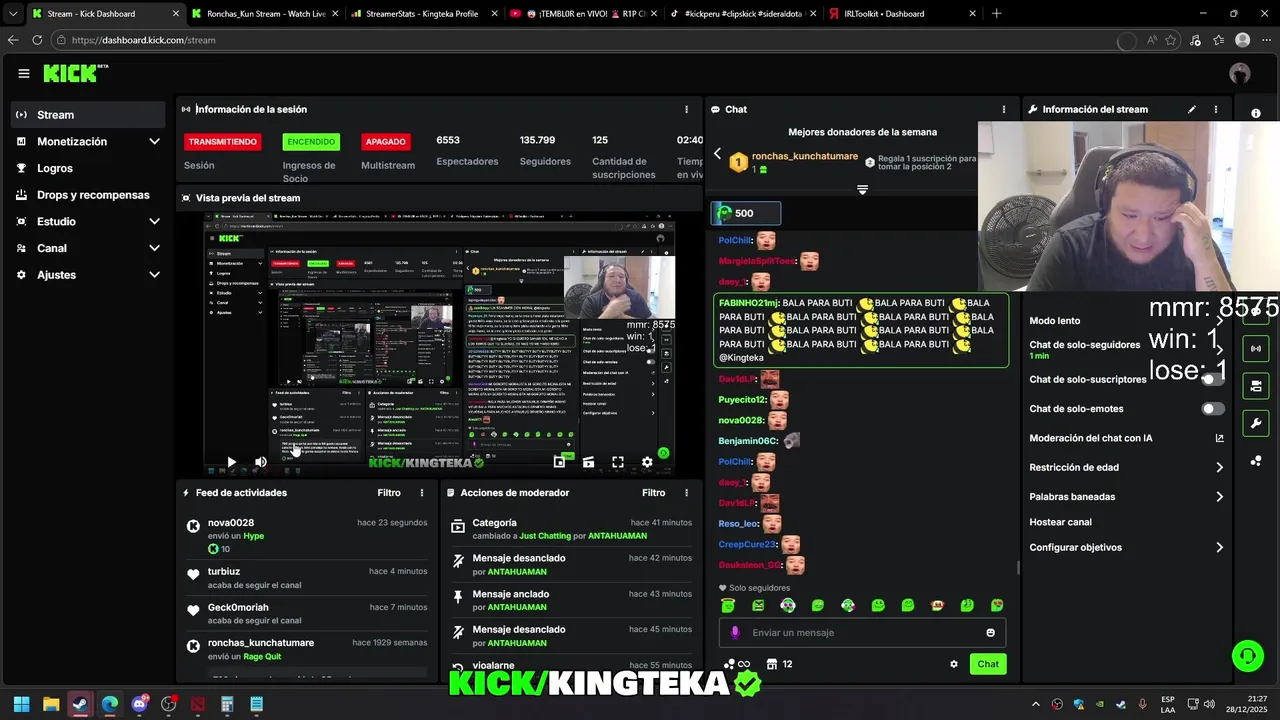The width and height of the screenshot is (1280, 720).
Task: Play the stream preview video
Action: (x=231, y=462)
